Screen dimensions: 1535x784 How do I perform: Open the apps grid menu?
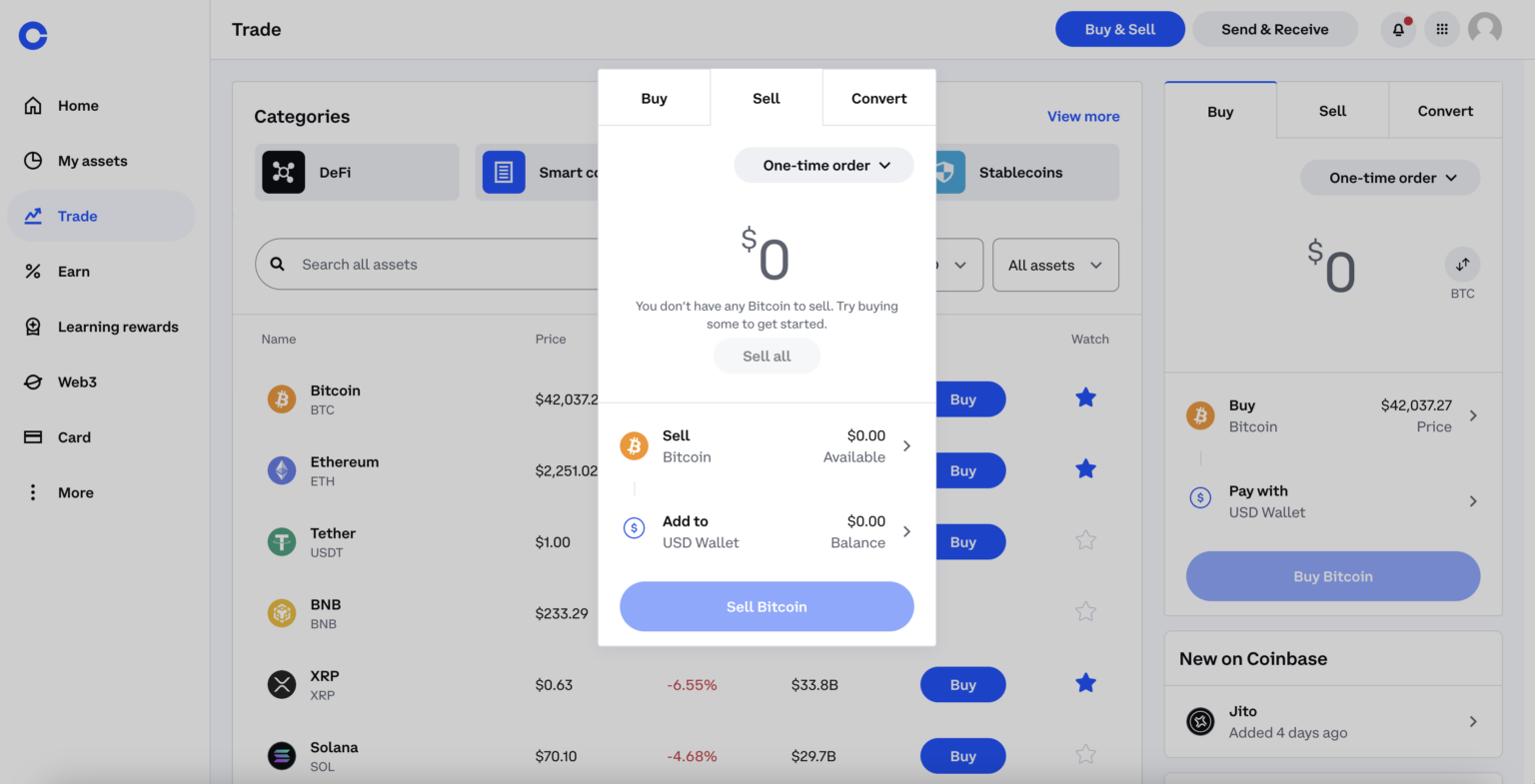1442,29
